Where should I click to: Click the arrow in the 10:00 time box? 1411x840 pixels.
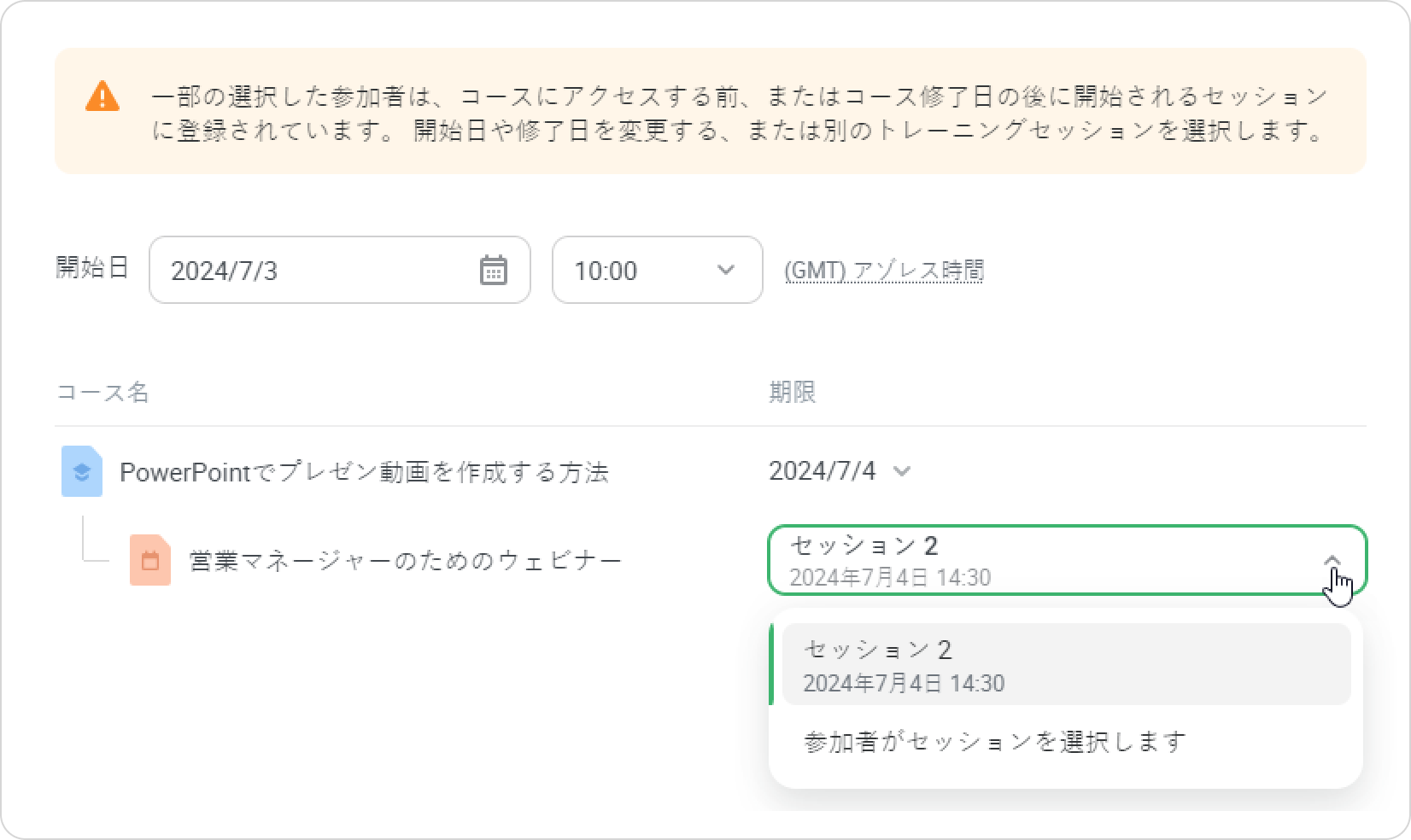point(726,270)
